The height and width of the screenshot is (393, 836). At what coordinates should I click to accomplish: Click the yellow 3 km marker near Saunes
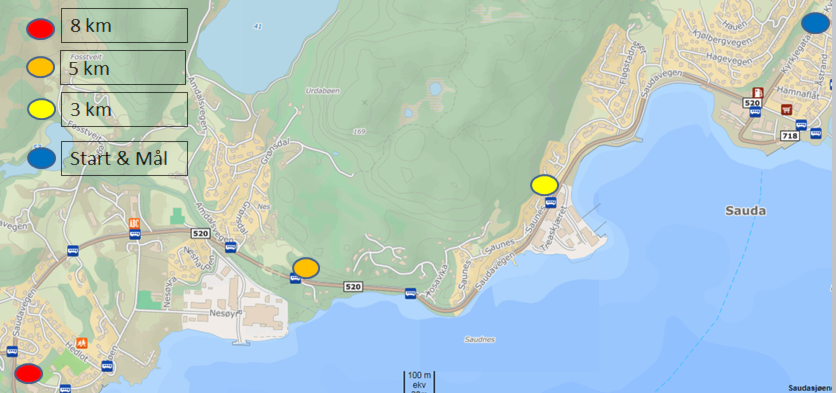coord(544,185)
